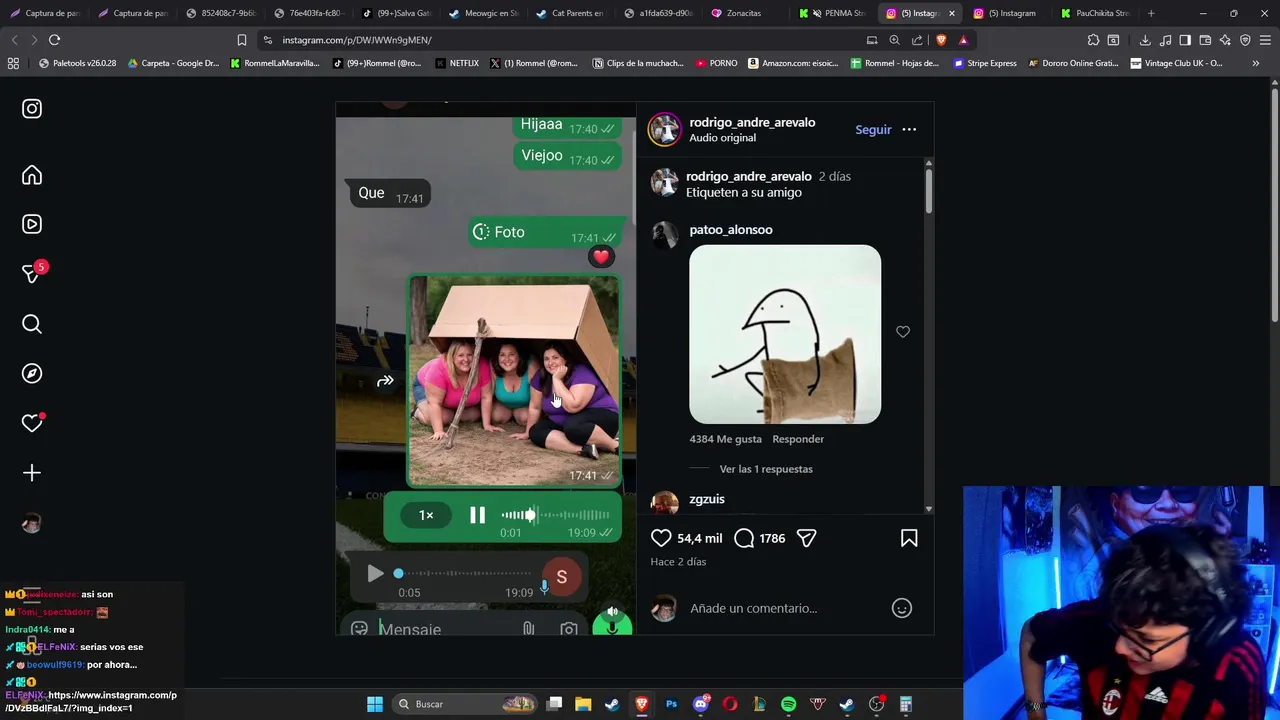View the 4384 Me gusta list

[725, 439]
